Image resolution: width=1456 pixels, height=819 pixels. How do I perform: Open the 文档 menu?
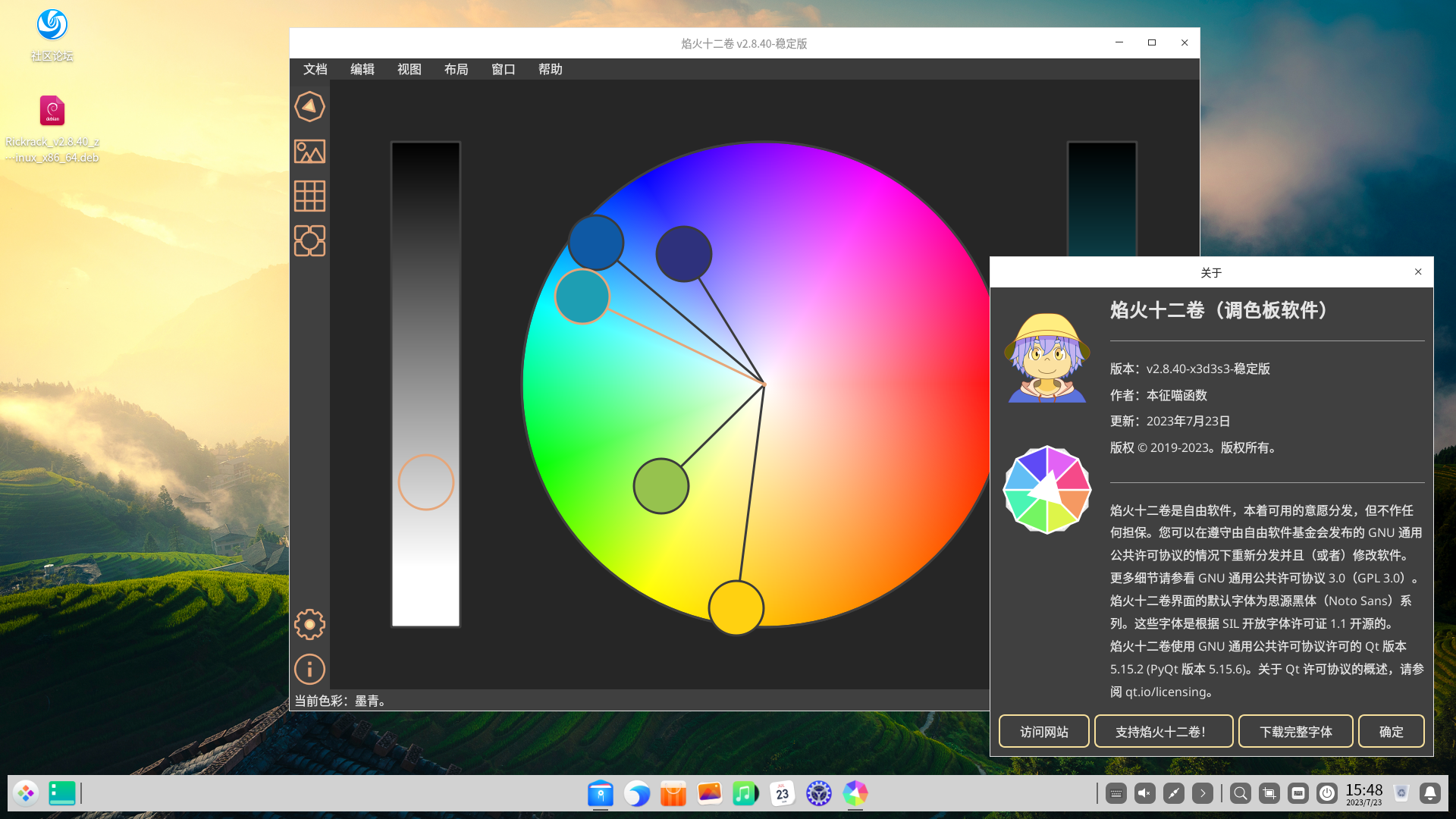(x=315, y=69)
